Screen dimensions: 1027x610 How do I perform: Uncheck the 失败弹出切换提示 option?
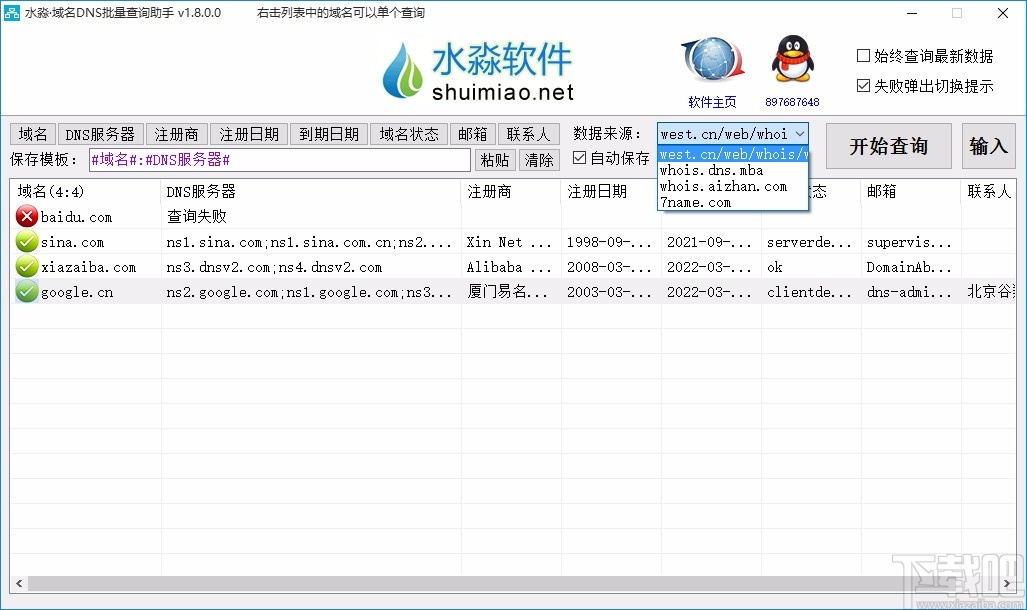(863, 84)
